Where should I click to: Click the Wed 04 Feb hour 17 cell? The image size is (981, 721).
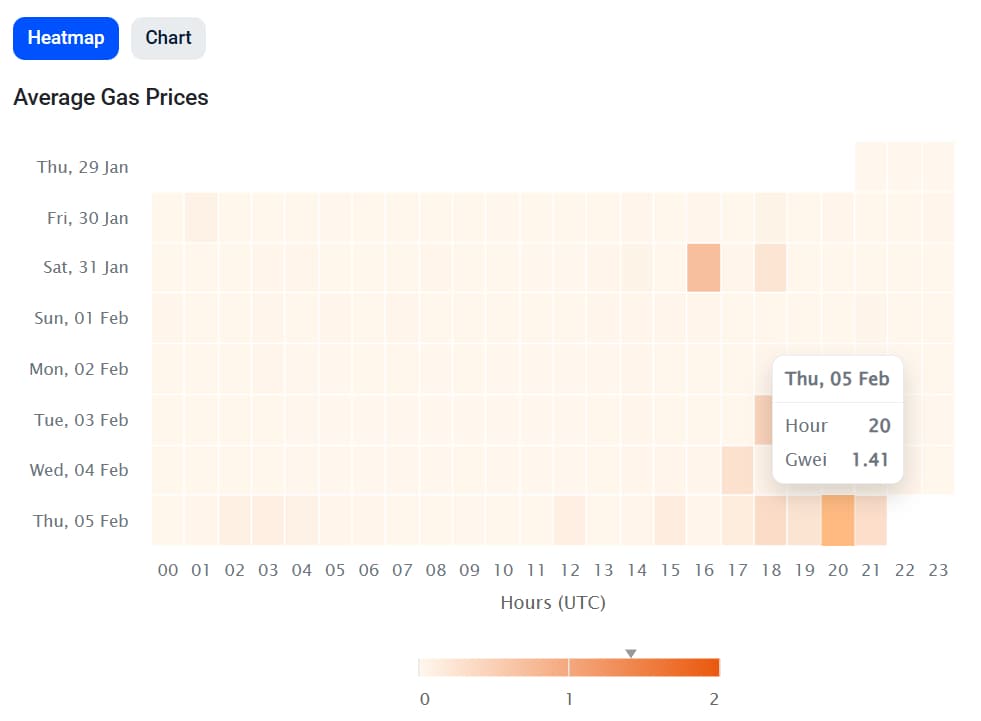(x=737, y=470)
